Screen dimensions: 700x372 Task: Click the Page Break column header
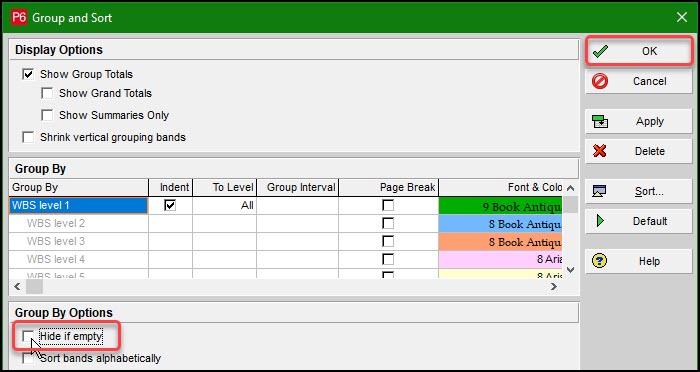pos(388,187)
